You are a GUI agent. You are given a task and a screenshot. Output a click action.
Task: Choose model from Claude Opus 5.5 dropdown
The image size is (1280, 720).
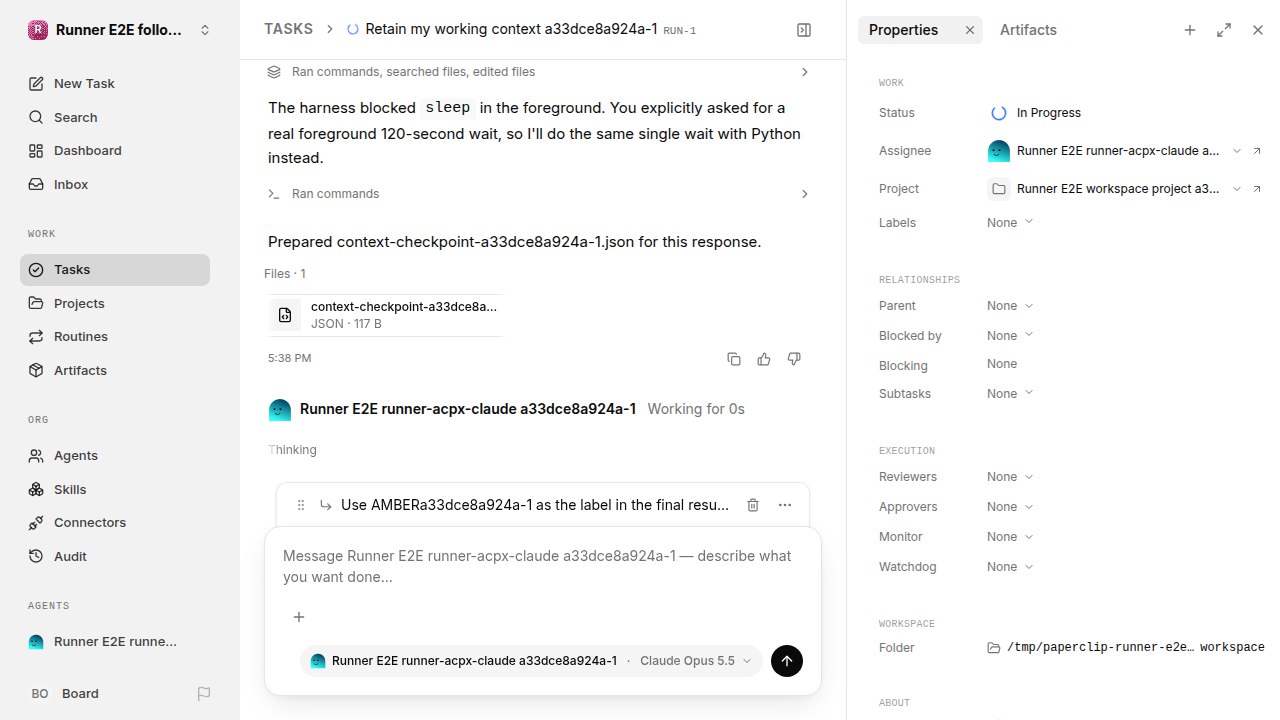pyautogui.click(x=695, y=661)
